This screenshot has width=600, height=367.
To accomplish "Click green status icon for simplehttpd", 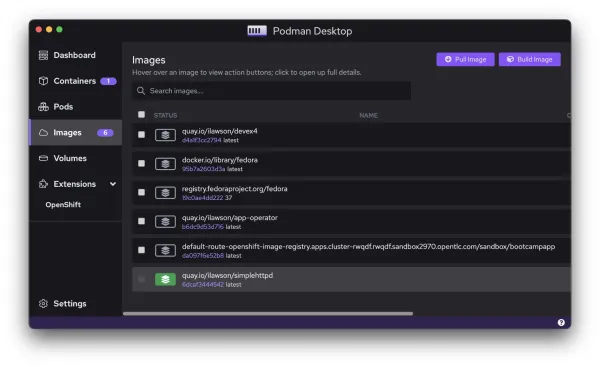I will coord(165,279).
